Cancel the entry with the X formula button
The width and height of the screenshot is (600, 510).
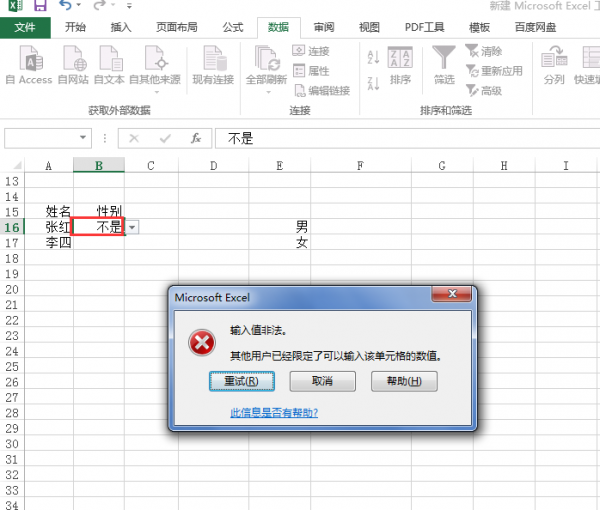coord(134,138)
